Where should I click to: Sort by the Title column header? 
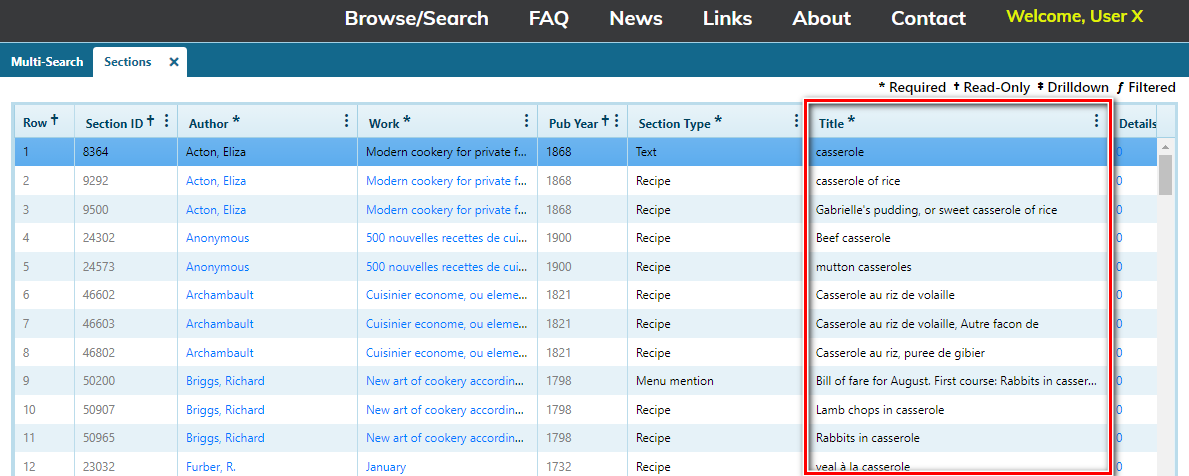point(832,123)
